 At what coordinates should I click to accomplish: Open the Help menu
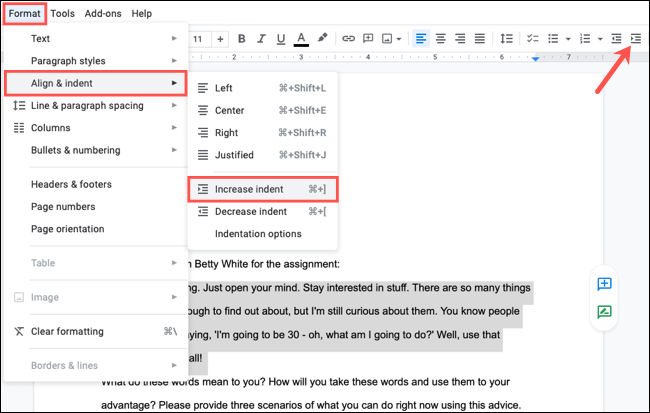tap(142, 13)
